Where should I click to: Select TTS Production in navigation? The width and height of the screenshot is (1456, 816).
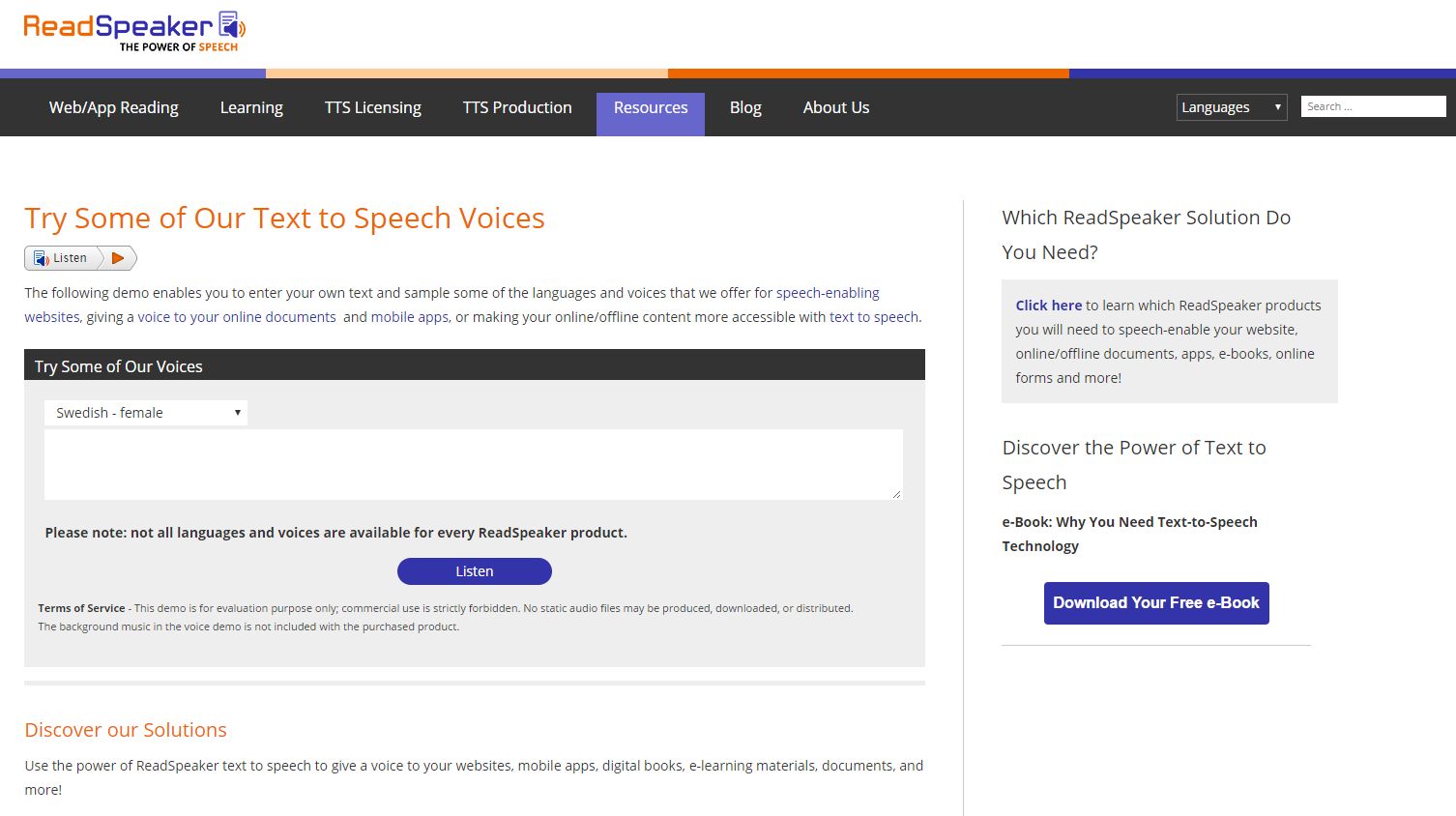point(517,107)
